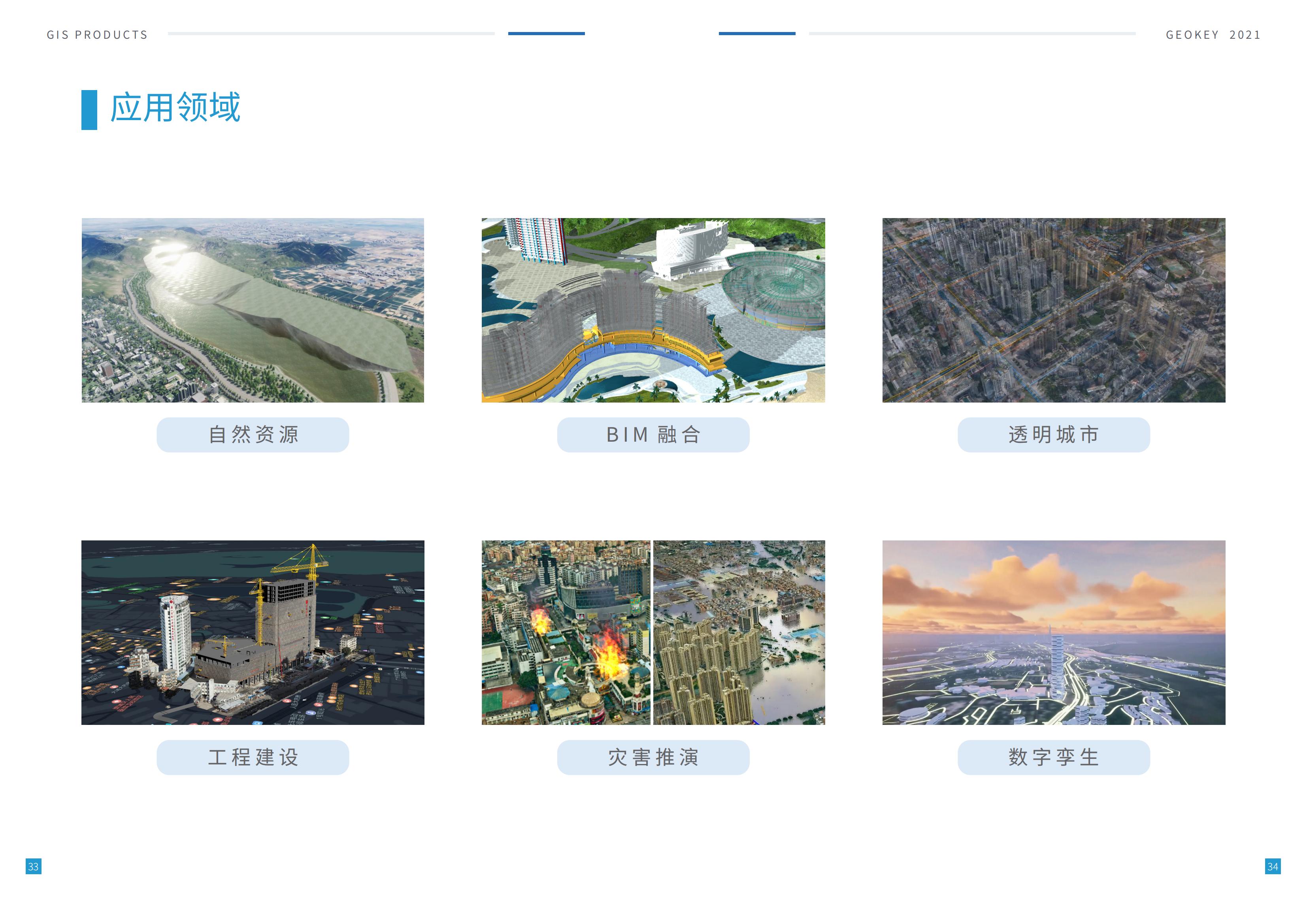This screenshot has height=924, width=1307.
Task: Click the 透明城市 label button
Action: click(1054, 435)
